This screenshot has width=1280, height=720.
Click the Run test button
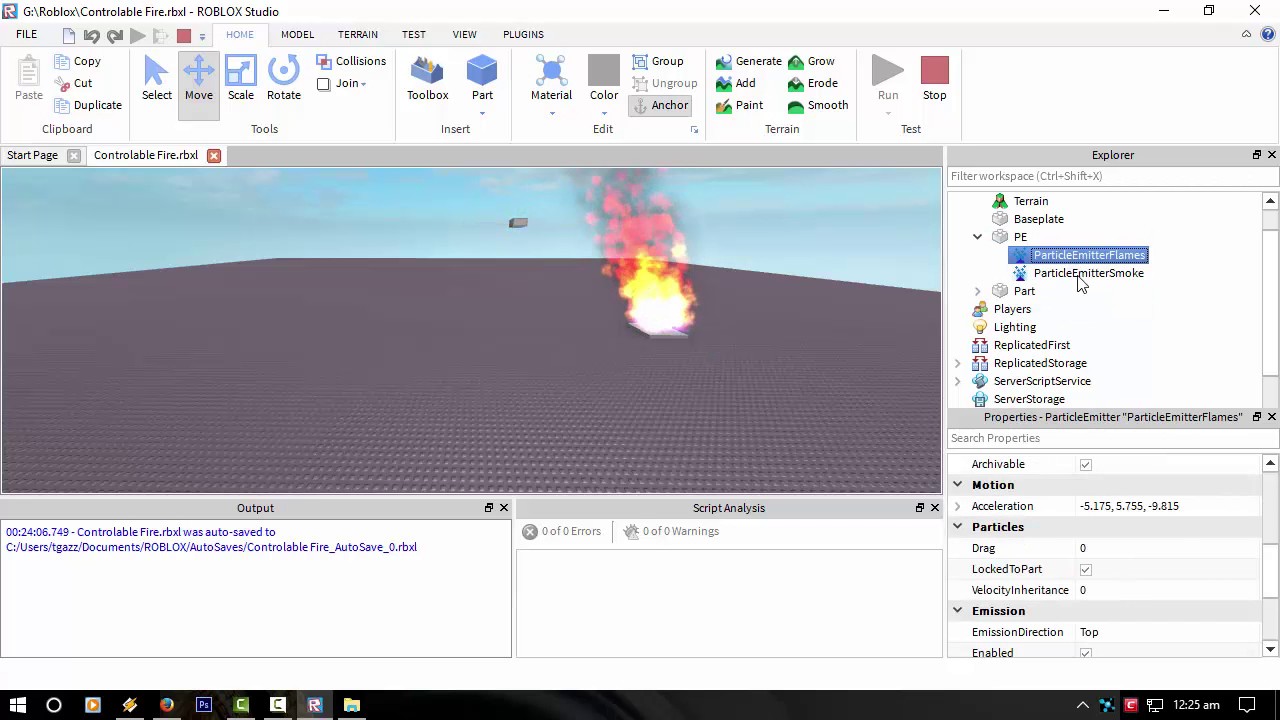point(888,80)
